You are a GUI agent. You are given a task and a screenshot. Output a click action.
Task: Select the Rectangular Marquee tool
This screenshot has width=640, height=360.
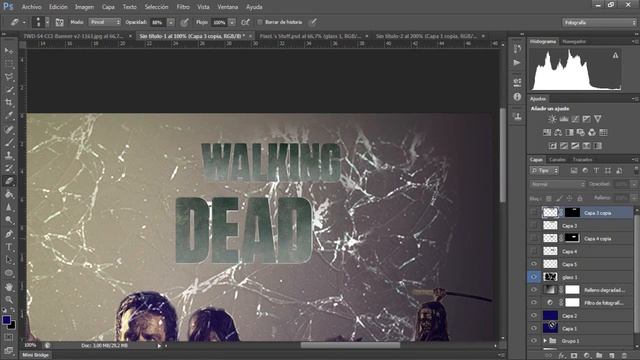(9, 64)
